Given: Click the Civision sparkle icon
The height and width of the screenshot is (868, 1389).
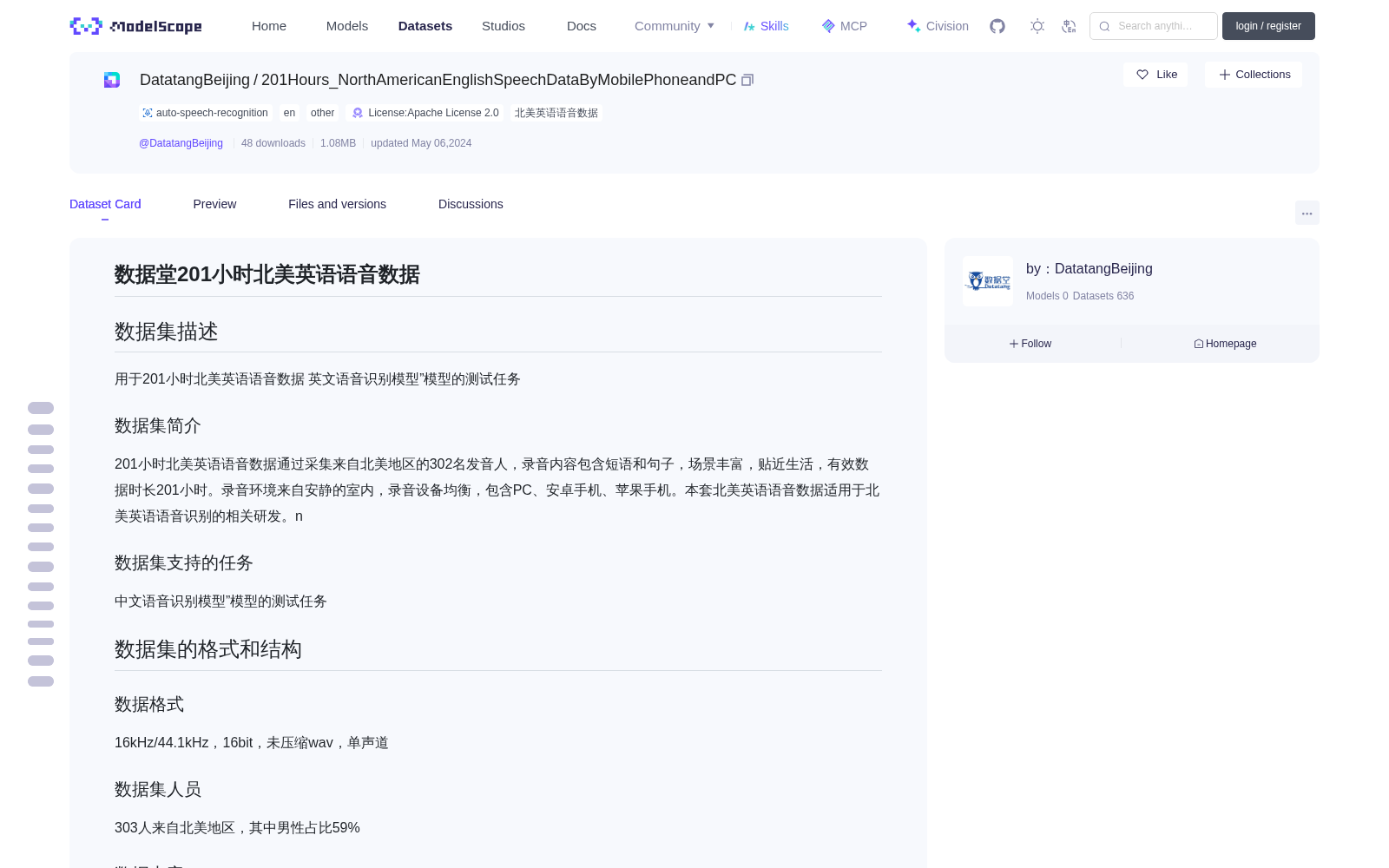Looking at the screenshot, I should point(913,26).
